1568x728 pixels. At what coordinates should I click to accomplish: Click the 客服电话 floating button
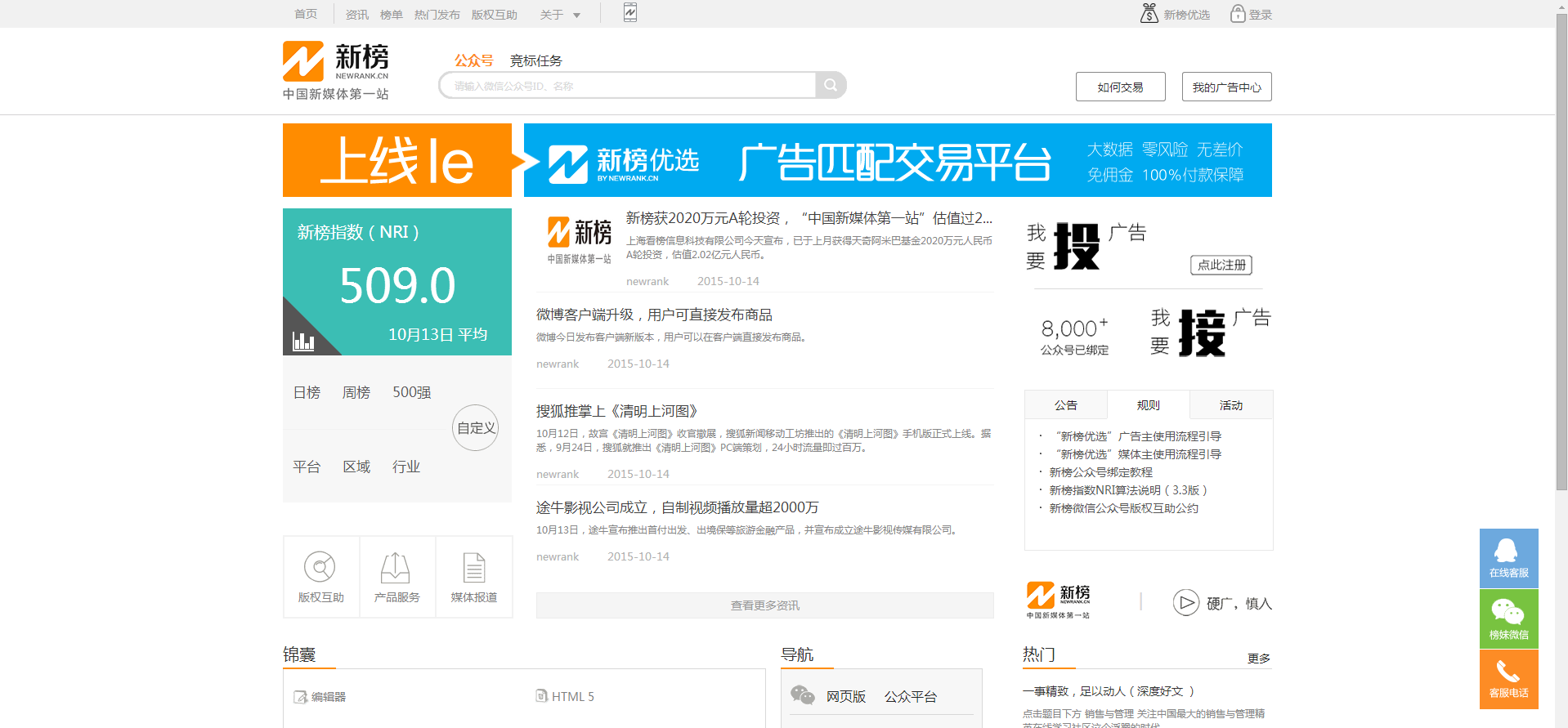[1508, 679]
